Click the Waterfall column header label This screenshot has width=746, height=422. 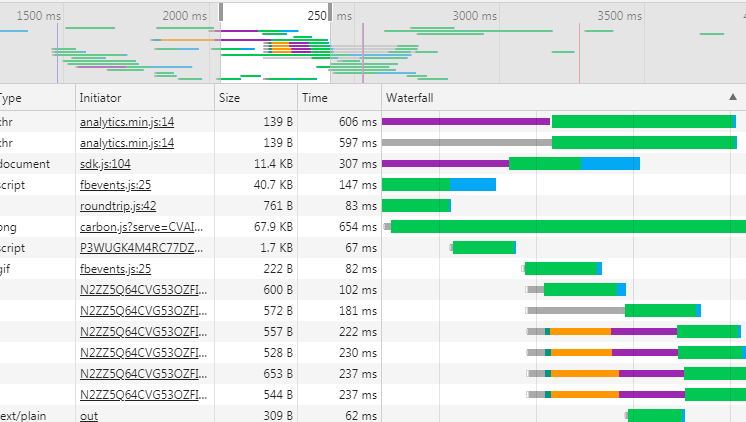[409, 98]
